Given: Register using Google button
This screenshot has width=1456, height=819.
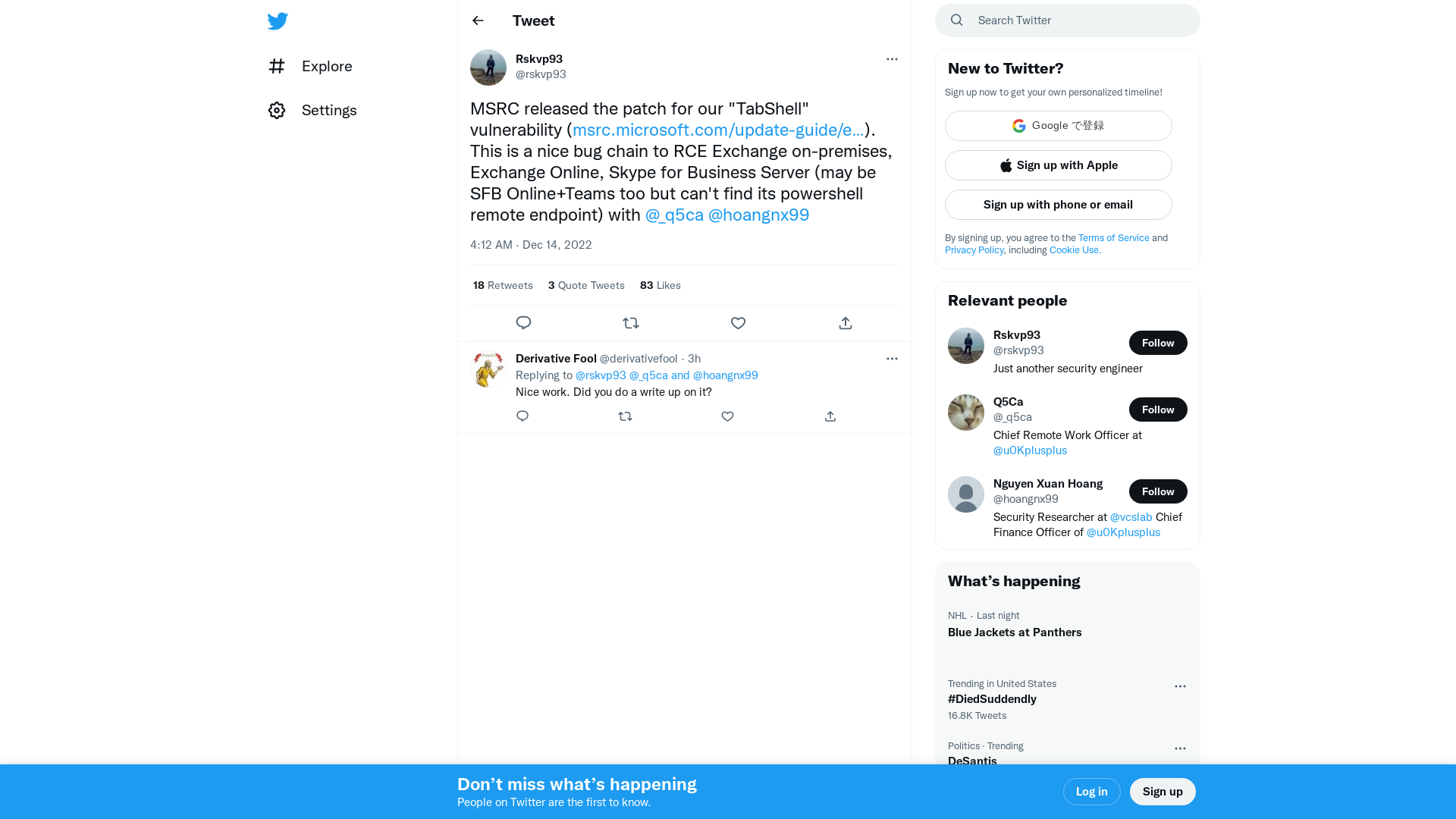Looking at the screenshot, I should (x=1058, y=126).
